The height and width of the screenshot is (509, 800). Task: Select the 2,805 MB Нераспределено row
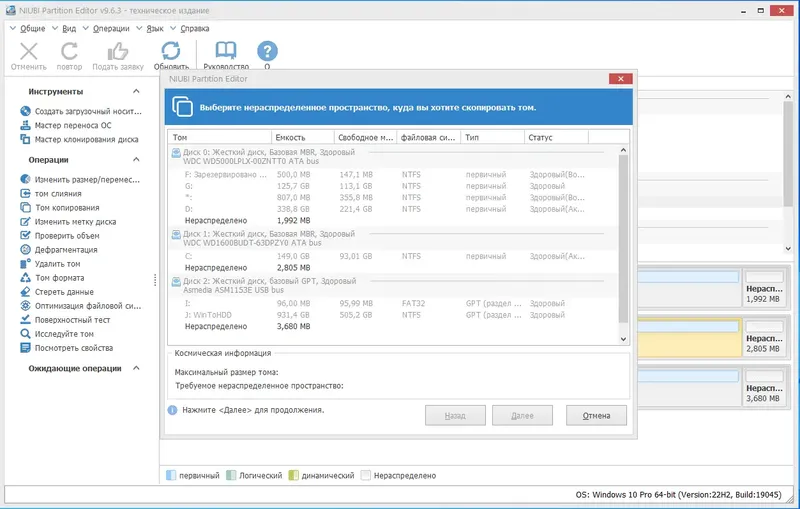pyautogui.click(x=393, y=267)
